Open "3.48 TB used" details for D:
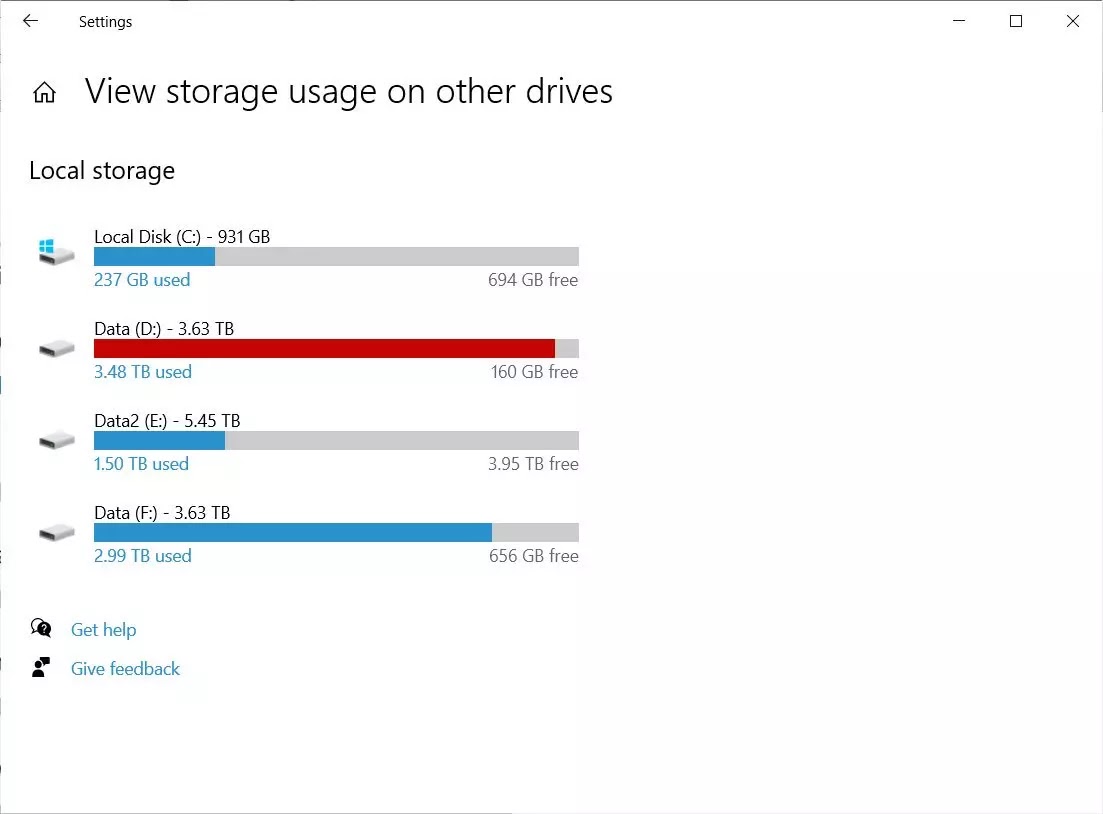 click(x=142, y=372)
